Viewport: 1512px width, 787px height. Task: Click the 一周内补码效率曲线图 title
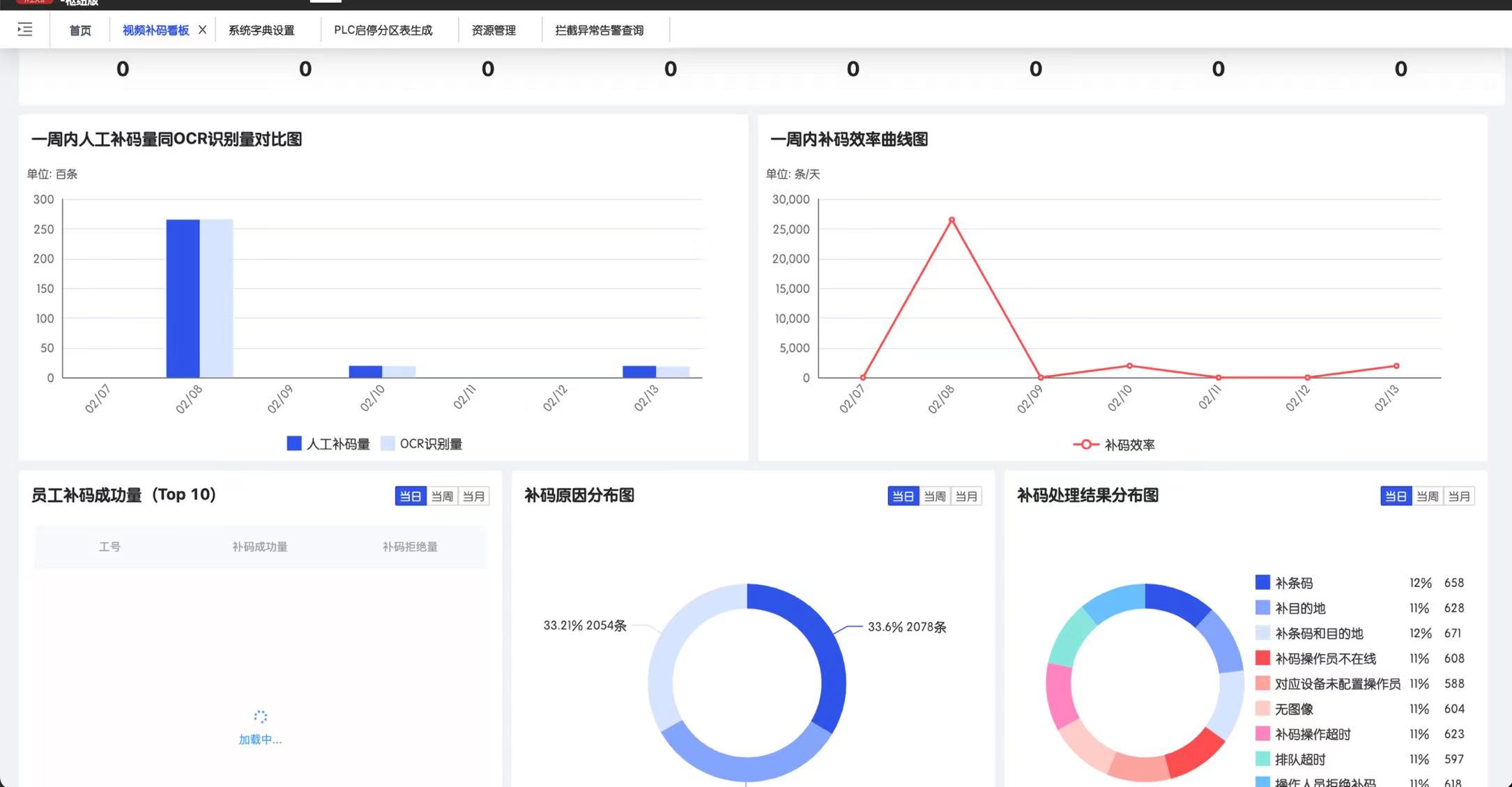(849, 139)
